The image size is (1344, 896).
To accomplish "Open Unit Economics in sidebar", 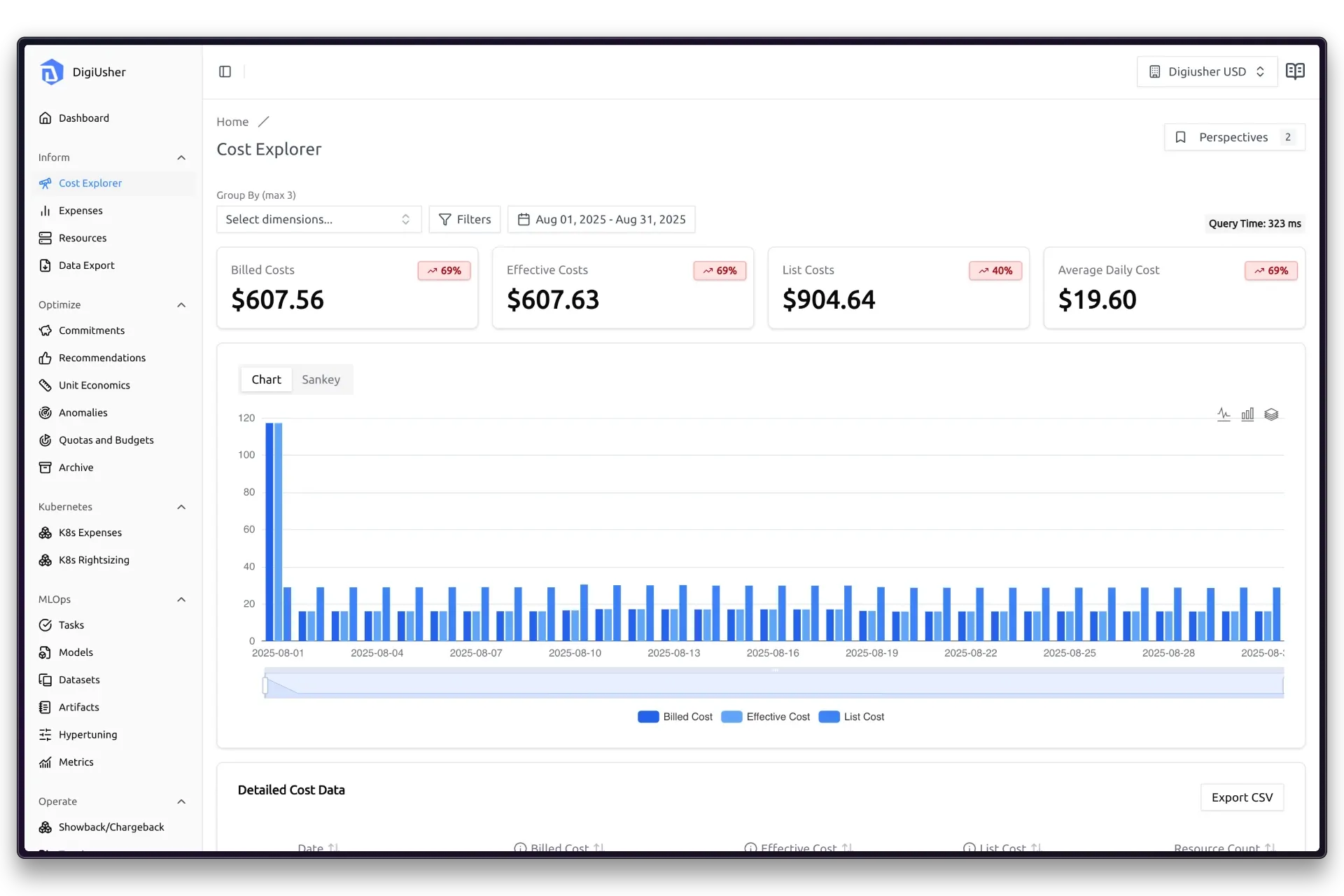I will pyautogui.click(x=94, y=385).
